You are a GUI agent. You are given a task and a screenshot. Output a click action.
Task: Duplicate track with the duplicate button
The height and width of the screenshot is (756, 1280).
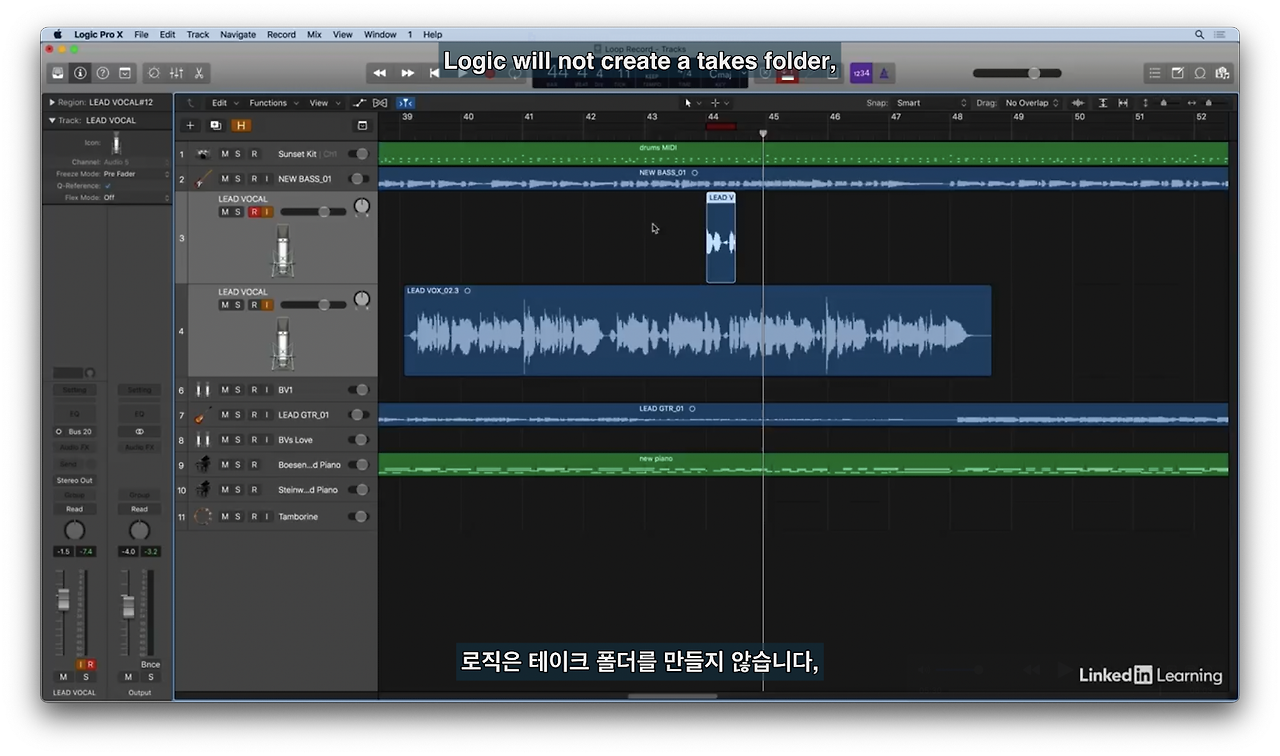pos(215,126)
